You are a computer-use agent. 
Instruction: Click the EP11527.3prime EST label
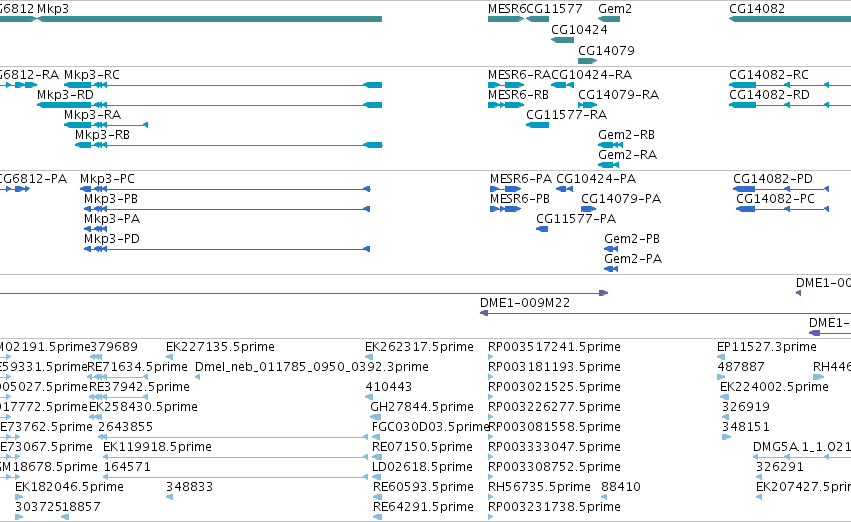[766, 347]
